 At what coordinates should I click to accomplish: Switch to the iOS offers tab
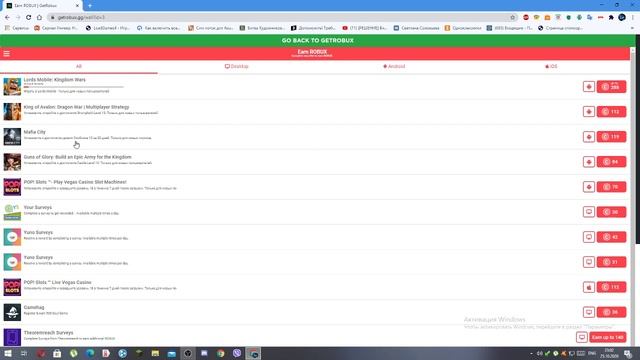pos(551,67)
